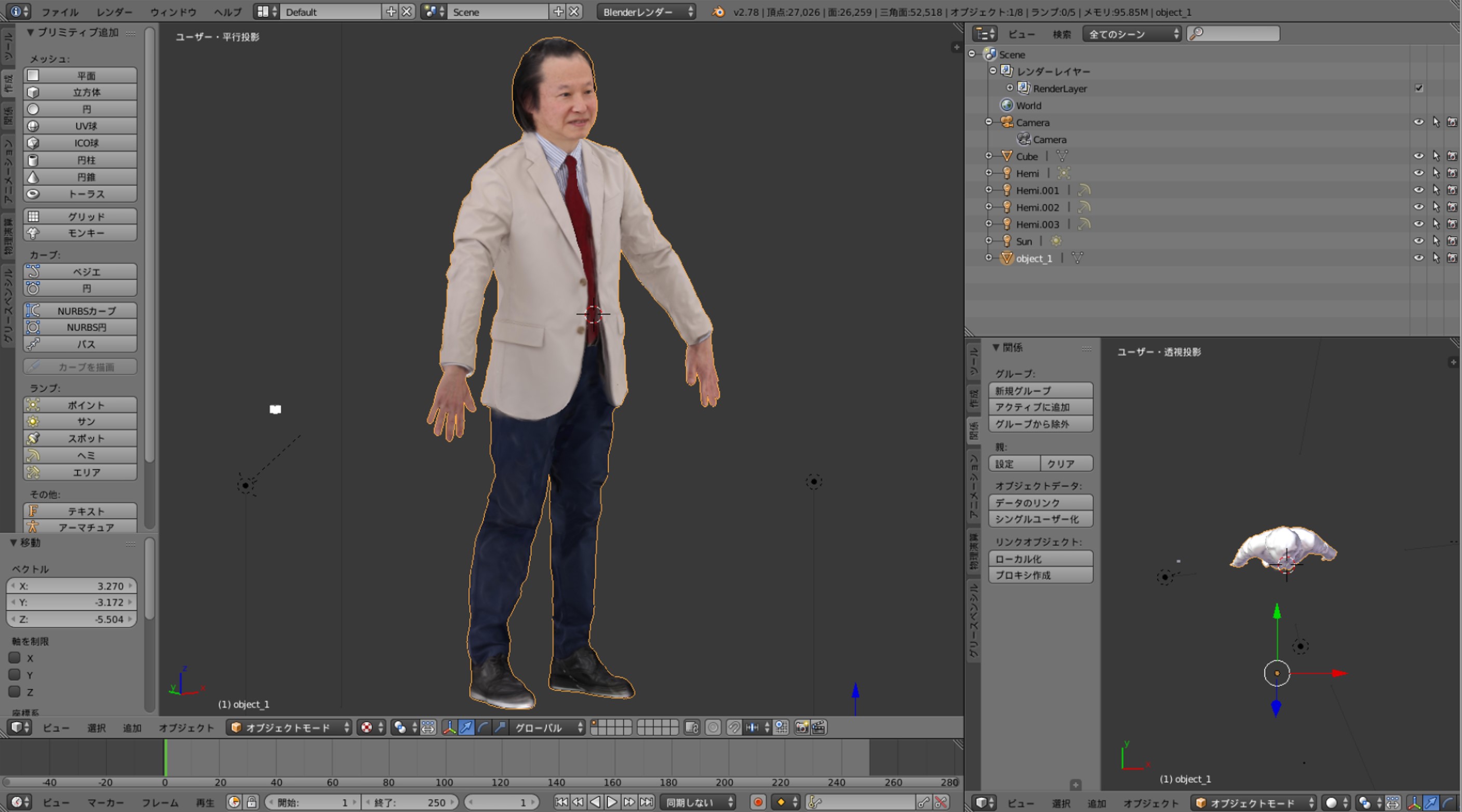Play the animation forward
The image size is (1462, 812).
[x=612, y=802]
